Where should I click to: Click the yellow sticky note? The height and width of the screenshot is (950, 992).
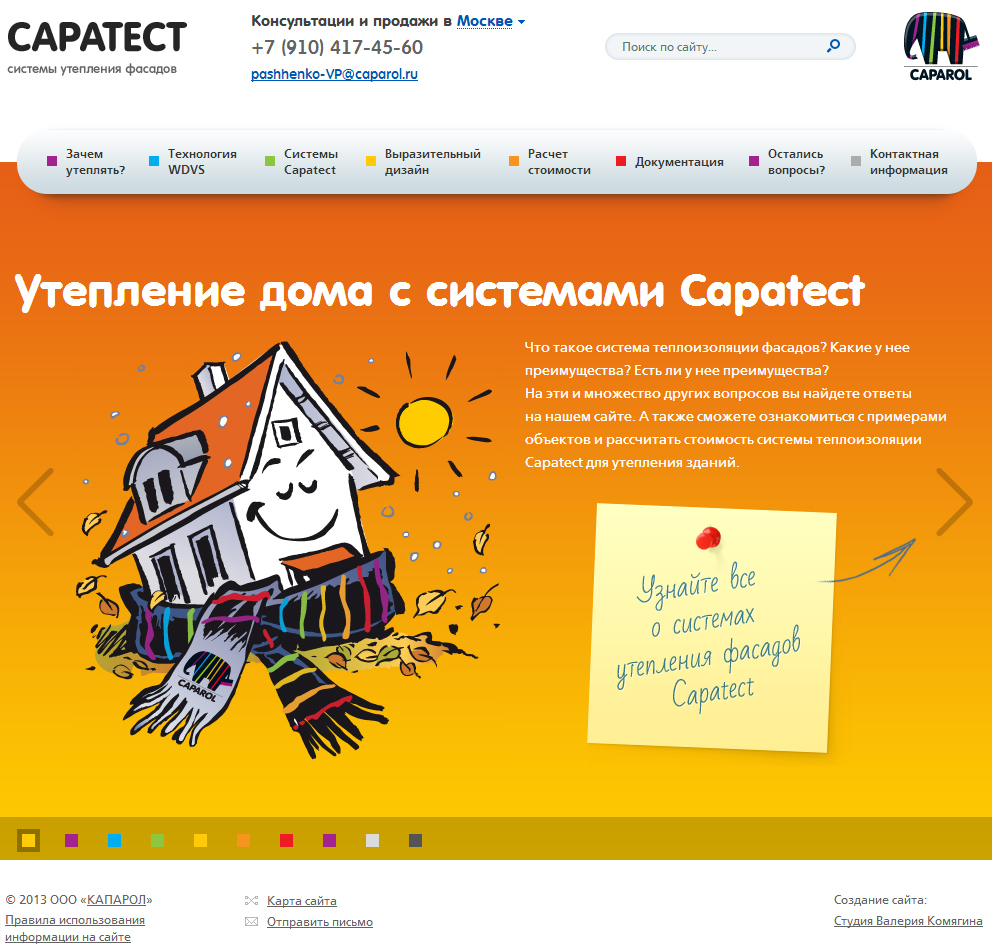tap(711, 627)
